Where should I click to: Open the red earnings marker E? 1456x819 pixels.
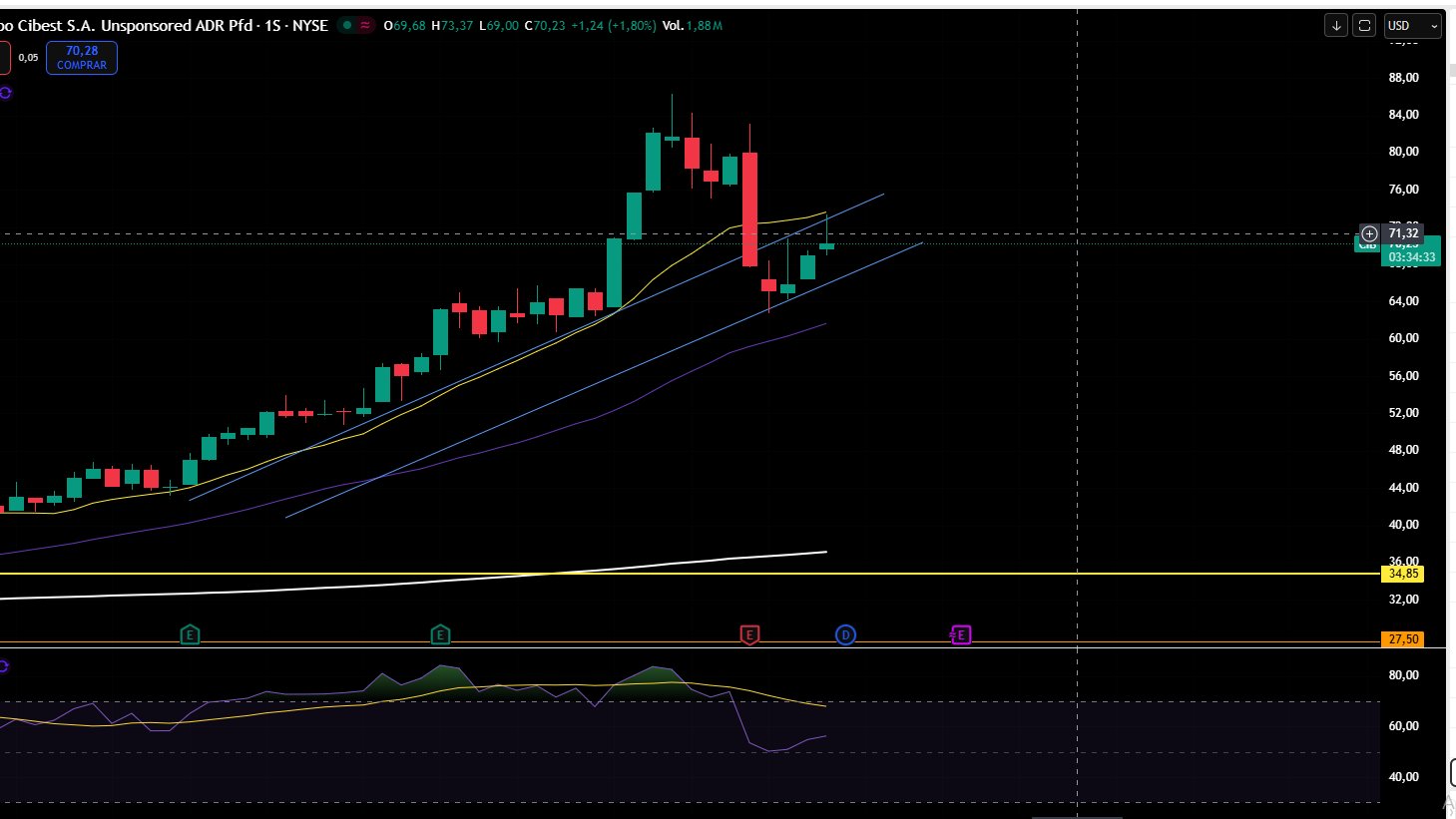coord(749,634)
